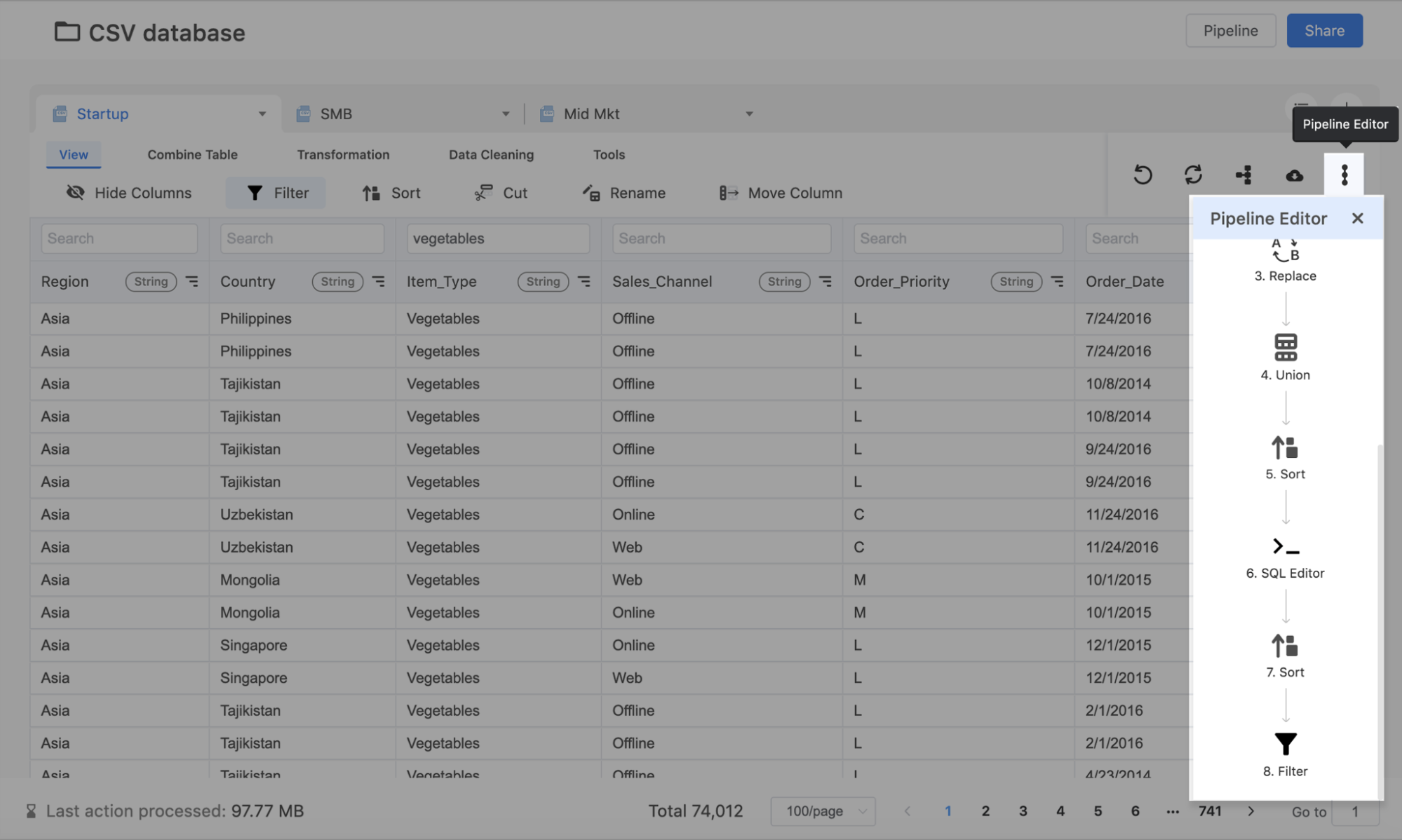Open the pipeline branch node icon
The width and height of the screenshot is (1402, 840).
click(x=1243, y=175)
